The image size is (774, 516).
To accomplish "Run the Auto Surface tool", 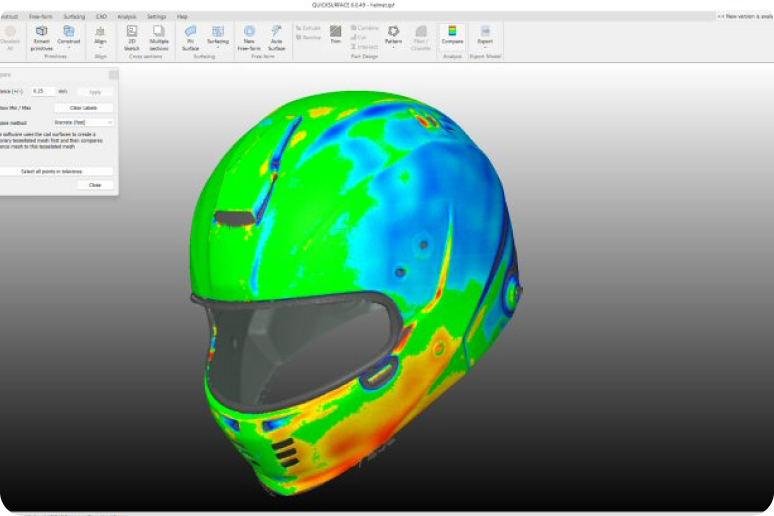I will coord(276,36).
